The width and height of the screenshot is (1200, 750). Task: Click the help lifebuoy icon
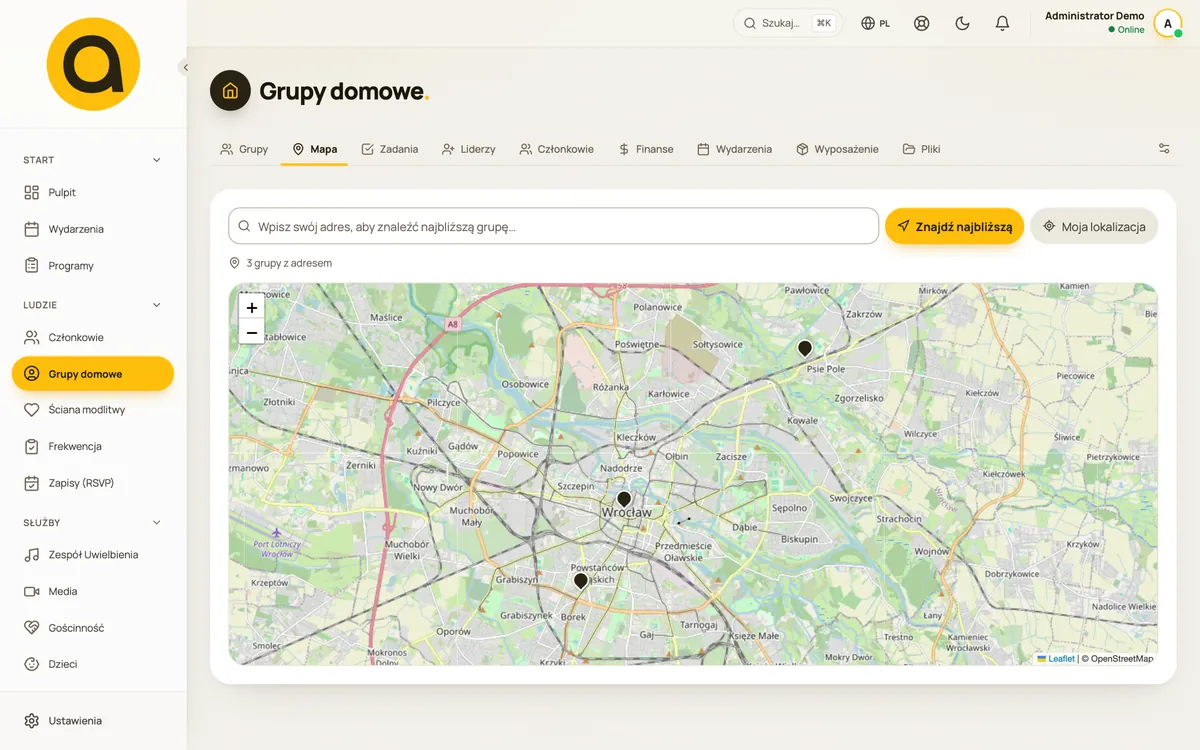(x=922, y=23)
